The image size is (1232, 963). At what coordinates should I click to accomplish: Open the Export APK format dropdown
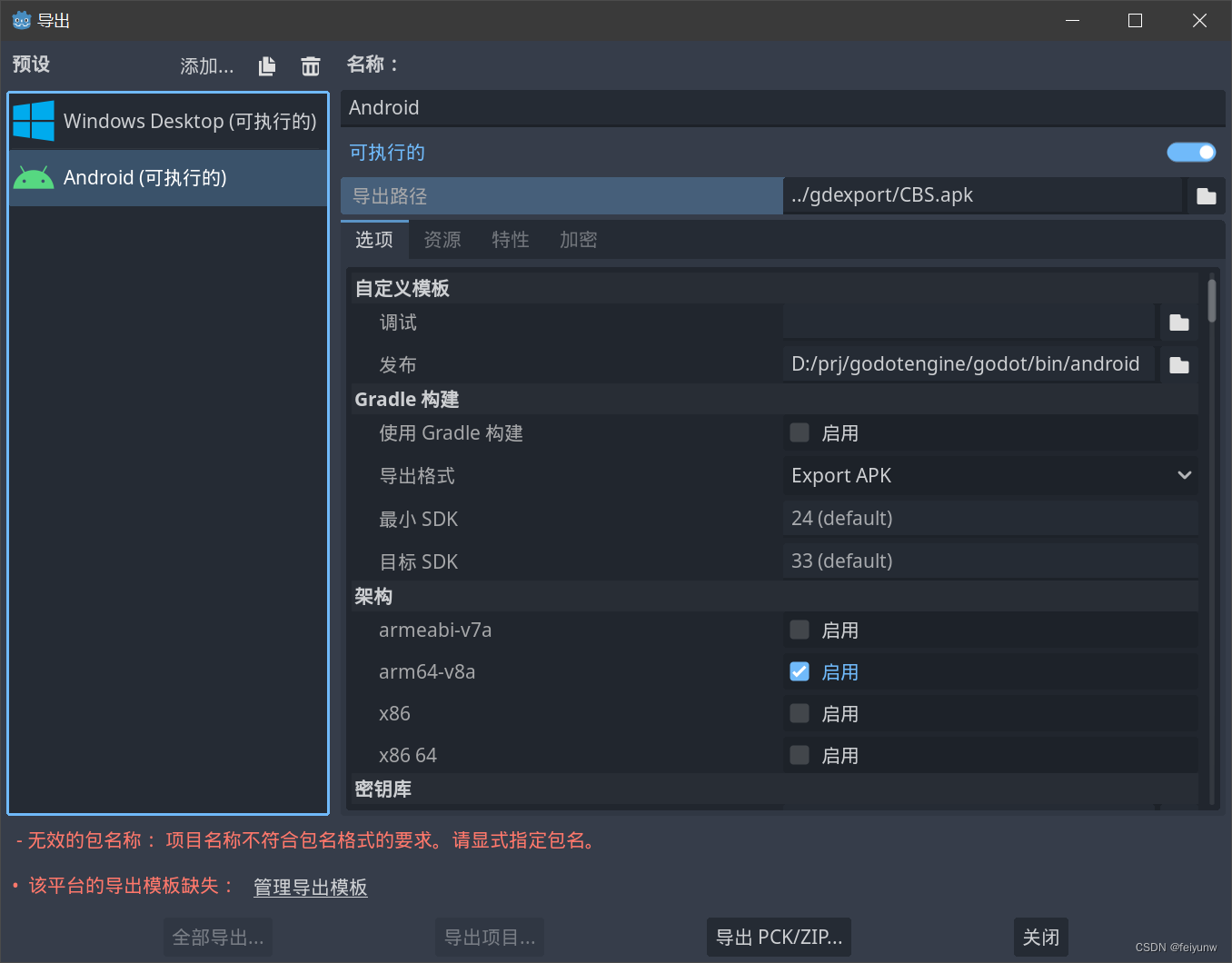990,475
